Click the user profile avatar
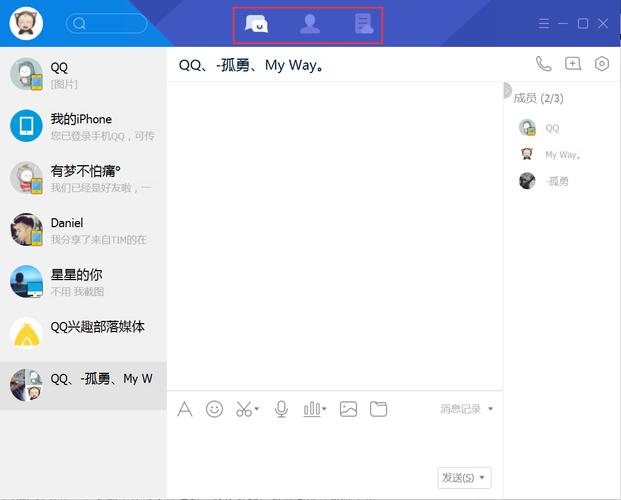This screenshot has width=621, height=500. [26, 23]
